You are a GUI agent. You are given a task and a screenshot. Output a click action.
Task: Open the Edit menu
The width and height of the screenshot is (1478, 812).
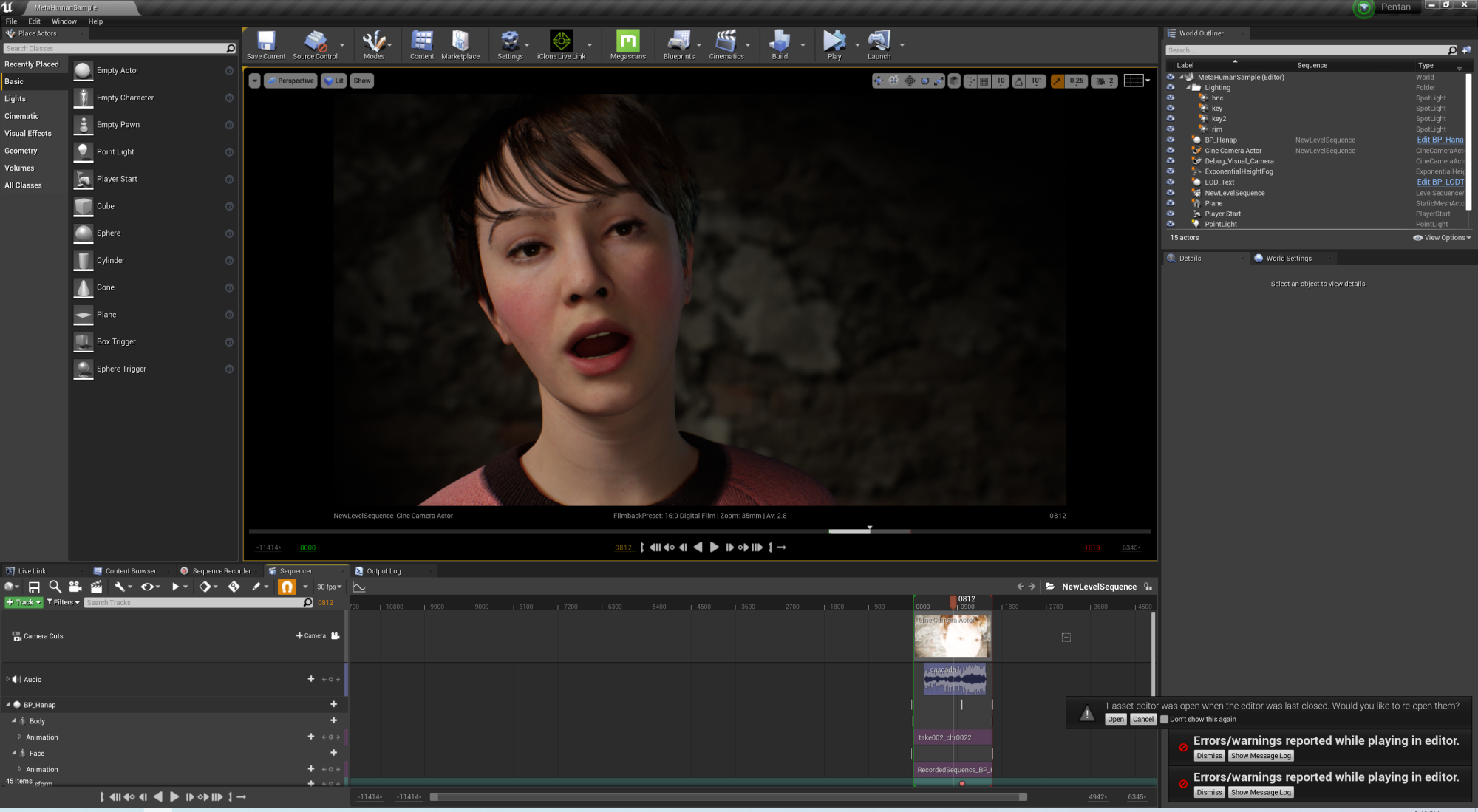(35, 21)
